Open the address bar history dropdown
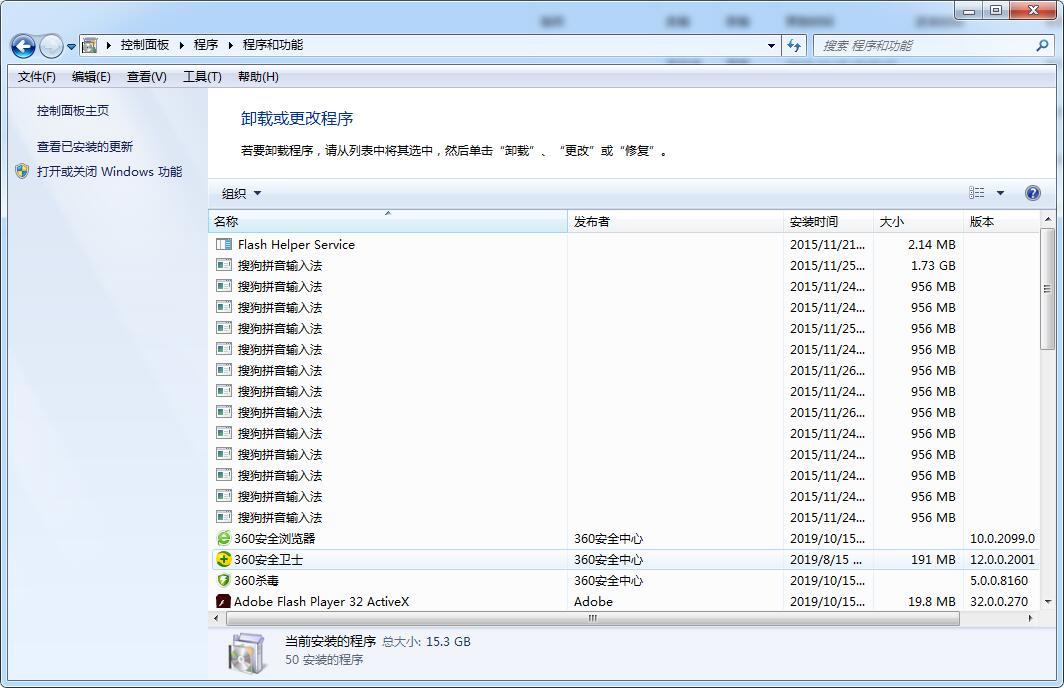 [771, 45]
